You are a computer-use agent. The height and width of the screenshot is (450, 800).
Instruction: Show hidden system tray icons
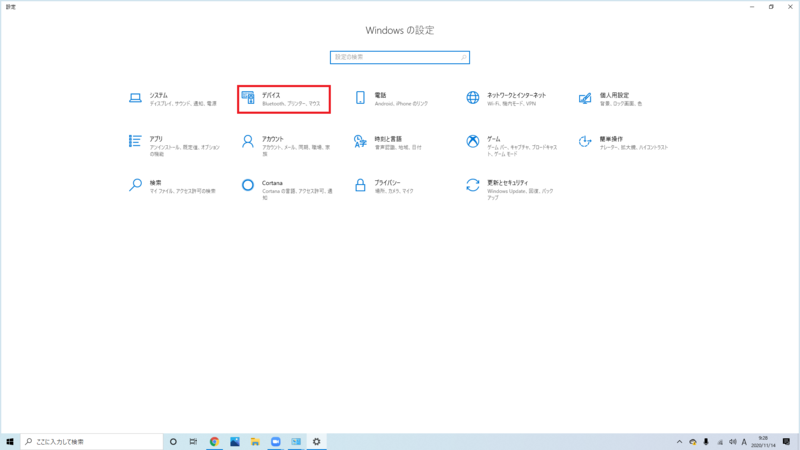679,442
